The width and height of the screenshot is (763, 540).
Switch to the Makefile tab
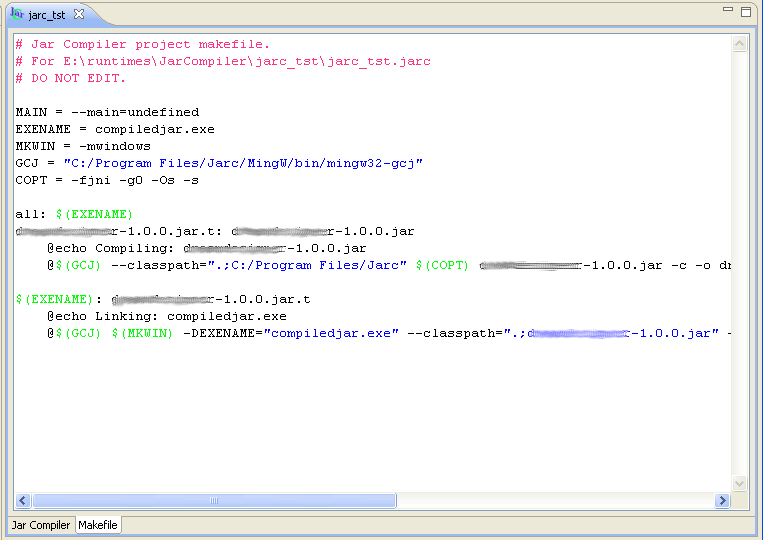[98, 525]
